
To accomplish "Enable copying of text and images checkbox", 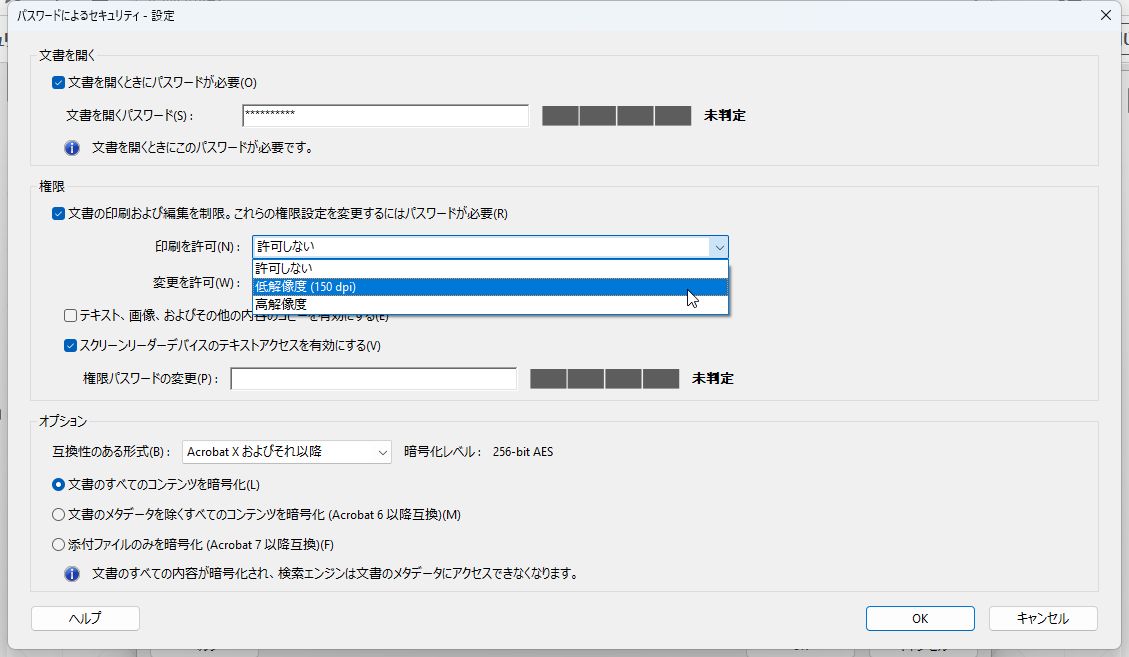I will pyautogui.click(x=69, y=316).
